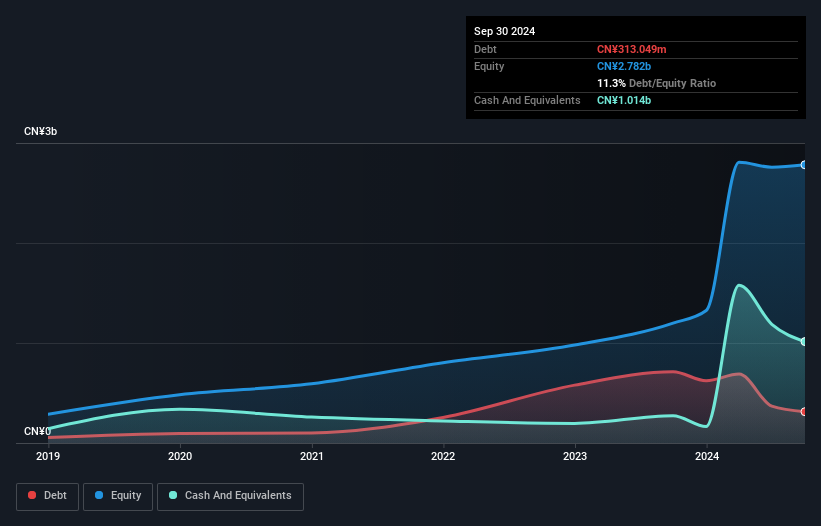Click the blue Equity legend dot
The image size is (821, 526).
[99, 495]
